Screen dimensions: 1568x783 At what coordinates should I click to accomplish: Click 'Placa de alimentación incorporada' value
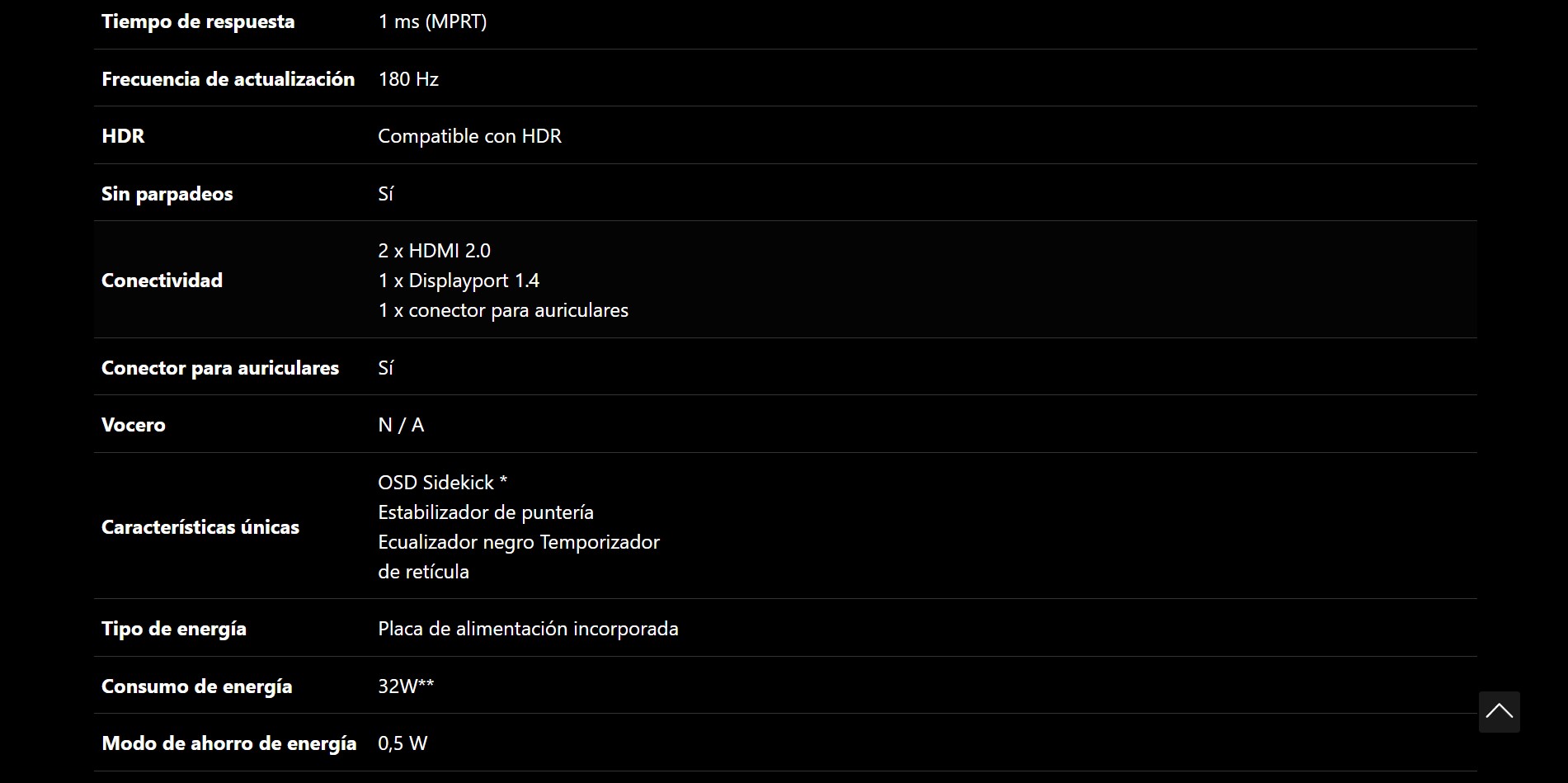[528, 629]
